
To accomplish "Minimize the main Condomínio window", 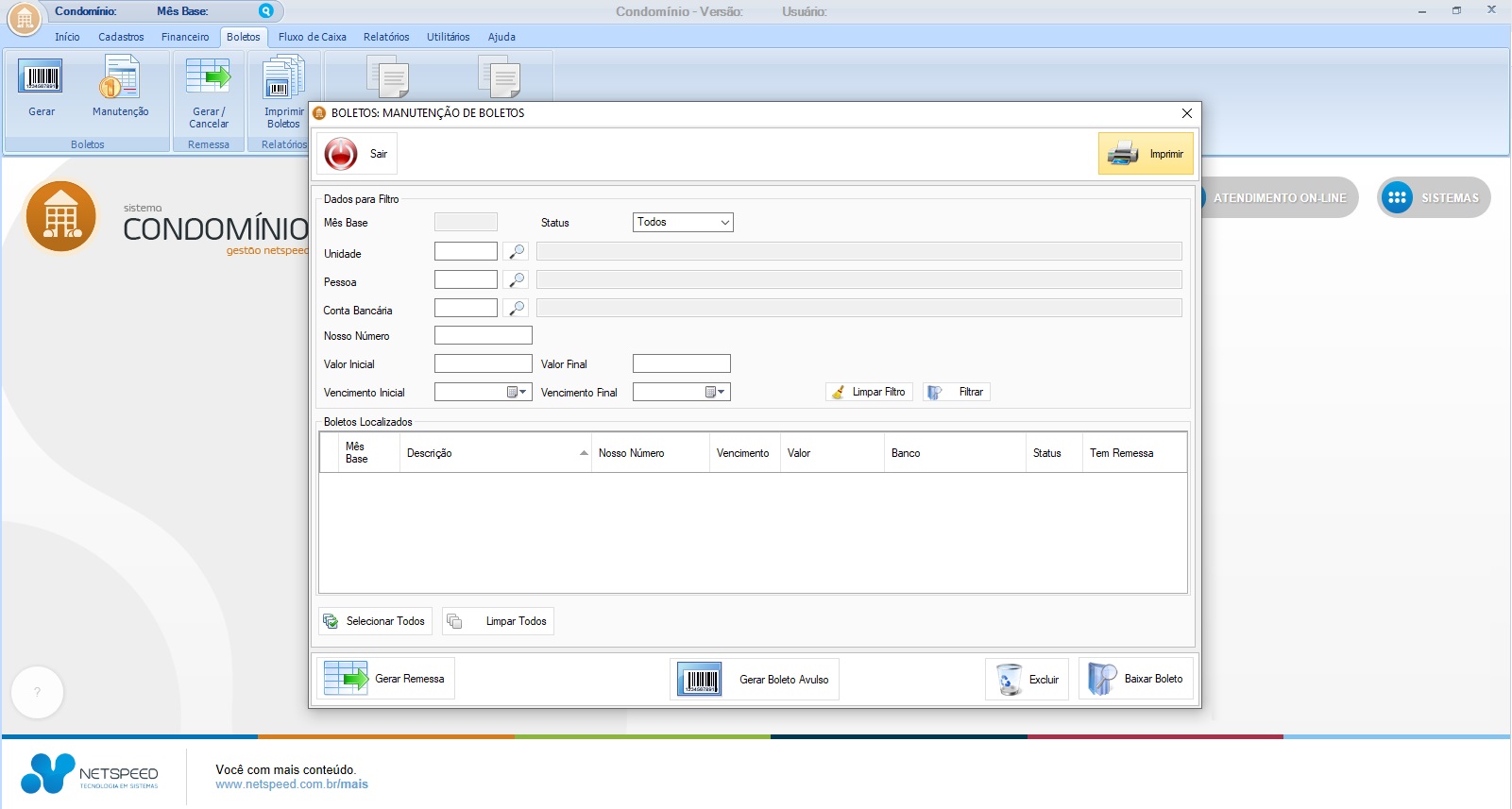I will [x=1421, y=10].
